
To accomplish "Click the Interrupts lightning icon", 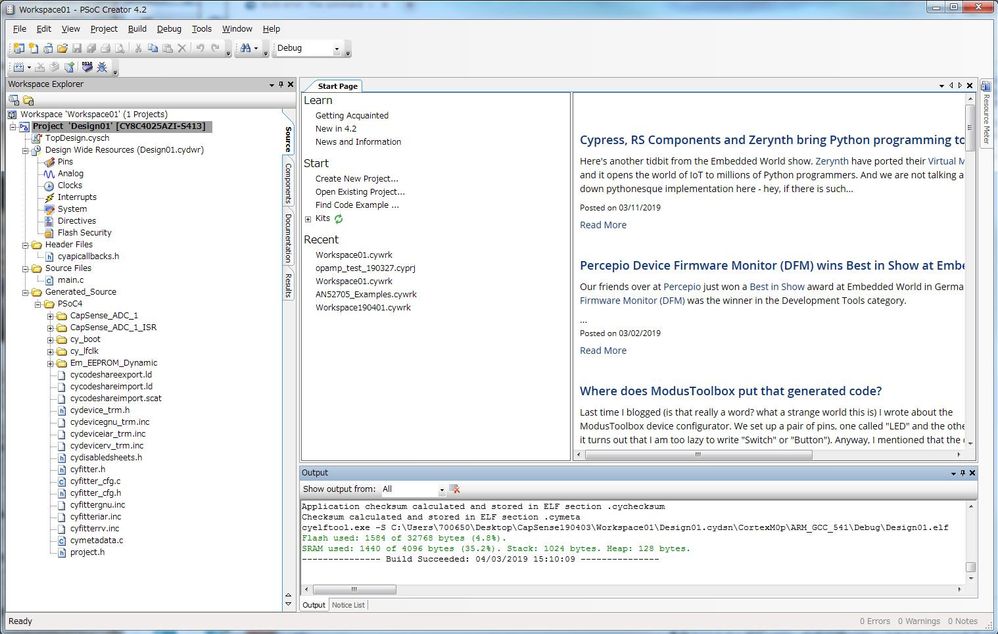I will click(49, 197).
